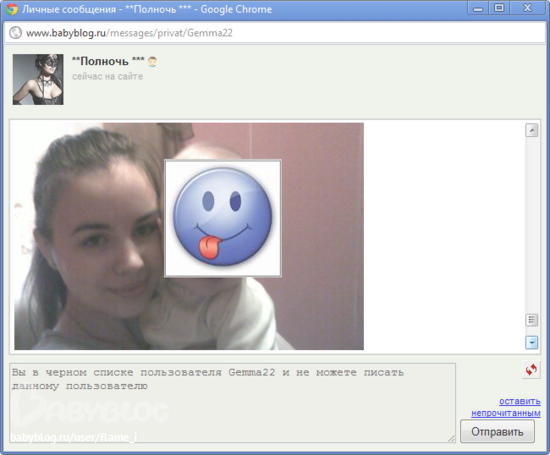
Task: Click the red refresh messages icon
Action: coord(531,369)
